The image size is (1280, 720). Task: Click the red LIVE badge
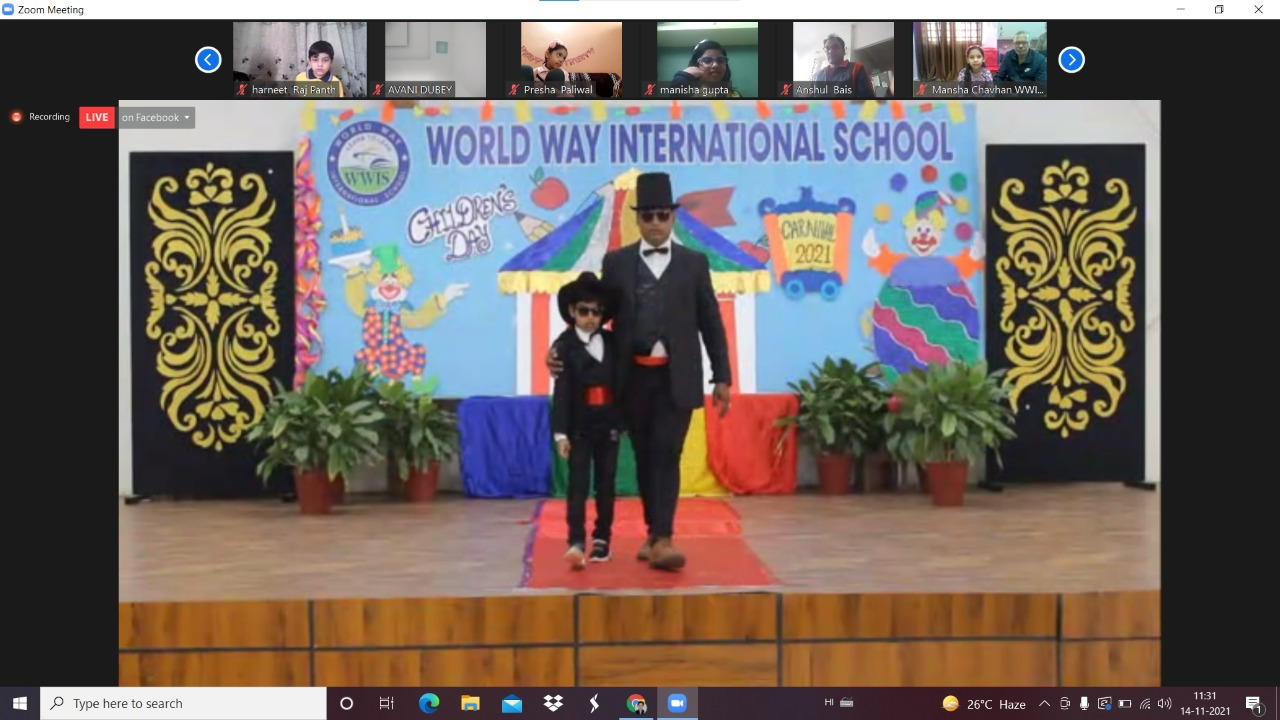[x=97, y=117]
